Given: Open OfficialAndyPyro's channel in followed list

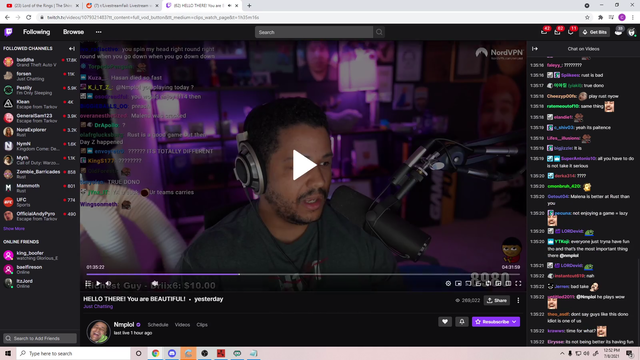Looking at the screenshot, I should click(x=40, y=216).
